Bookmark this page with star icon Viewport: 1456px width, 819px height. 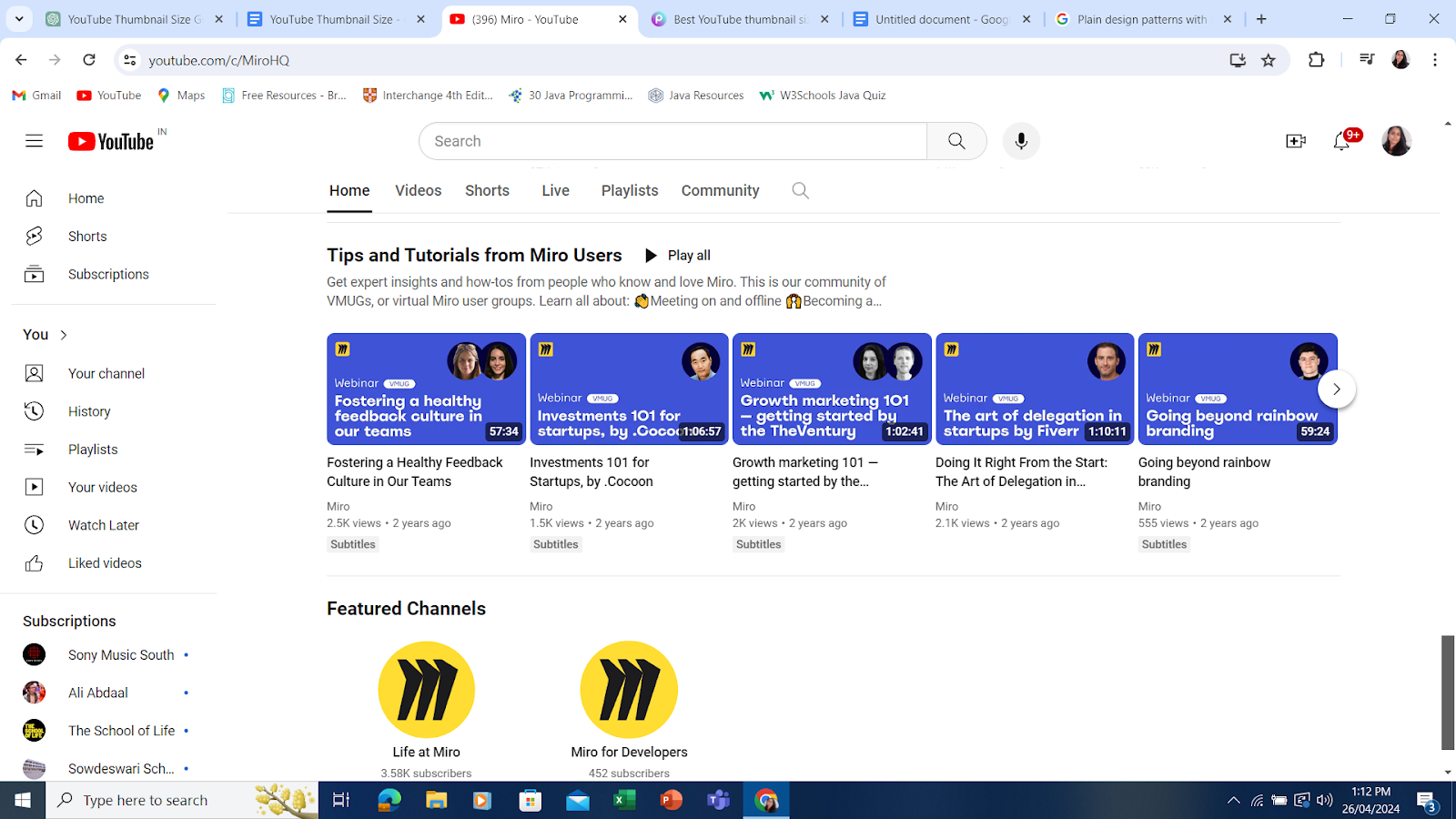coord(1269,60)
